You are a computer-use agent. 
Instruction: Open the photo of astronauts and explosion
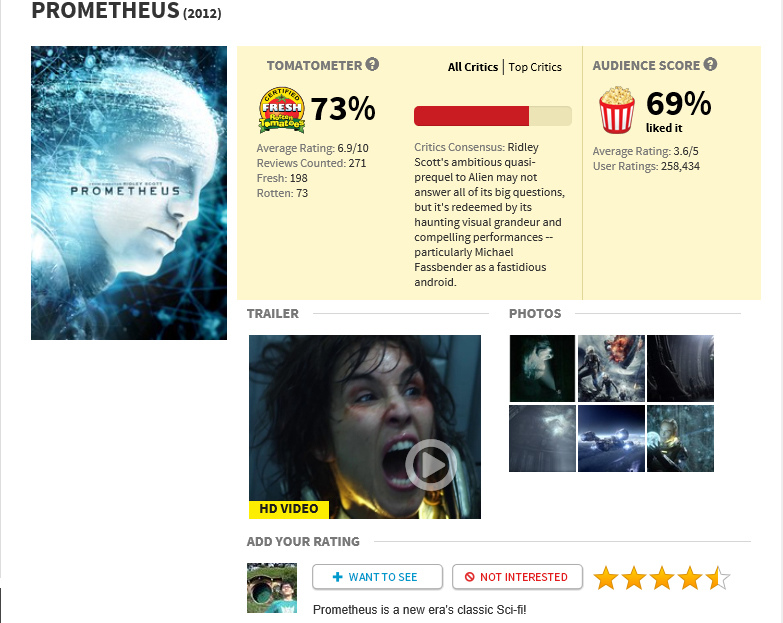pos(611,368)
